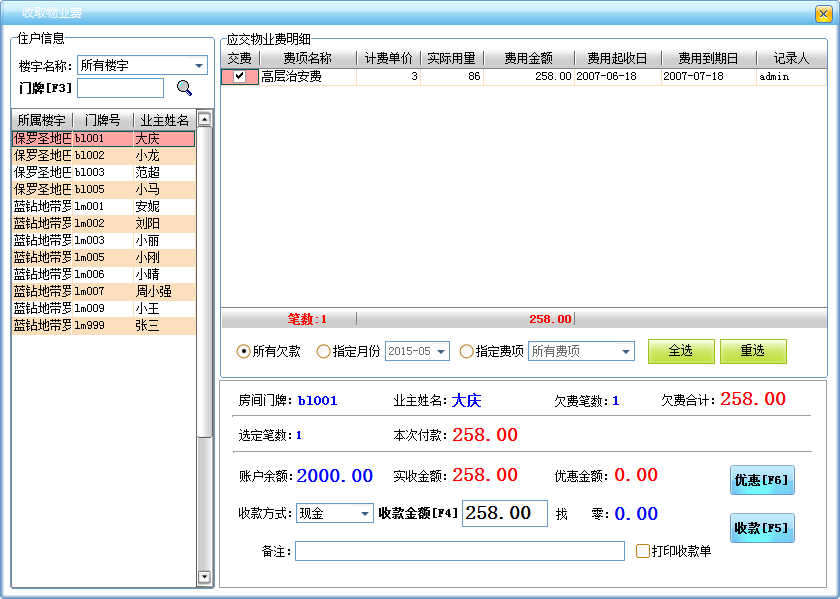840x599 pixels.
Task: Click the 费用到期日 column header
Action: tap(708, 58)
